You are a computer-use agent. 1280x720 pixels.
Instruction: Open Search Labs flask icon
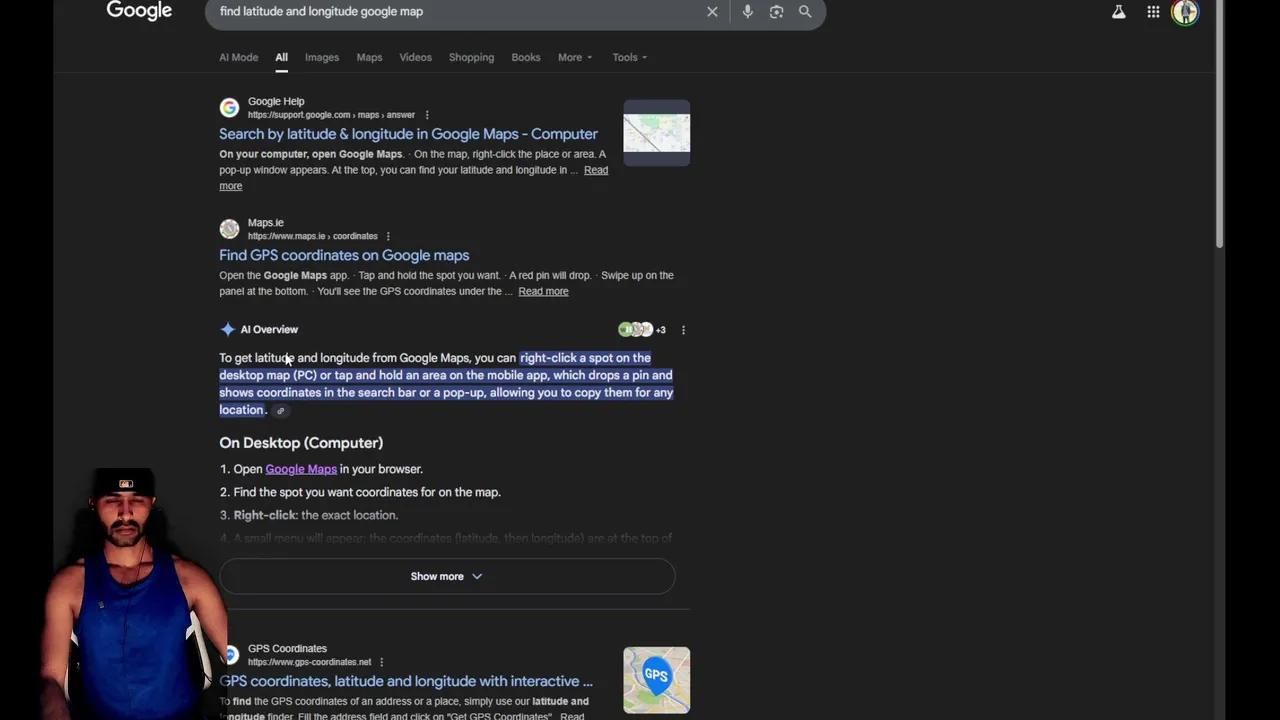pos(1118,12)
